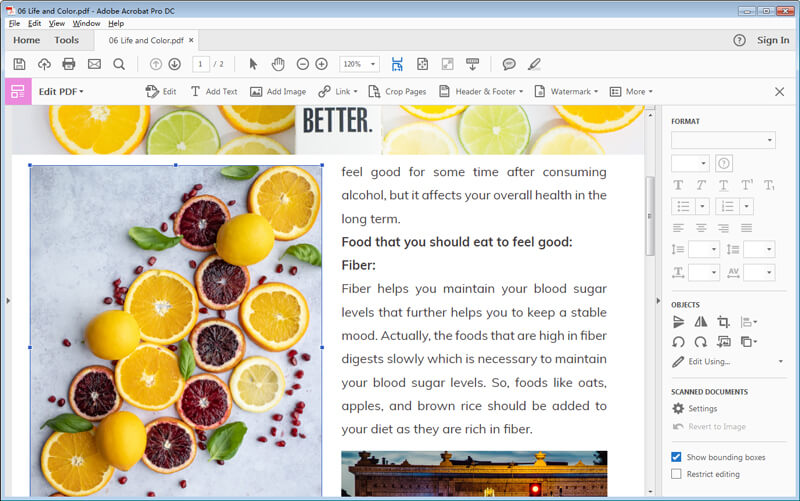The width and height of the screenshot is (800, 501).
Task: Click the email envelope icon
Action: pos(94,64)
